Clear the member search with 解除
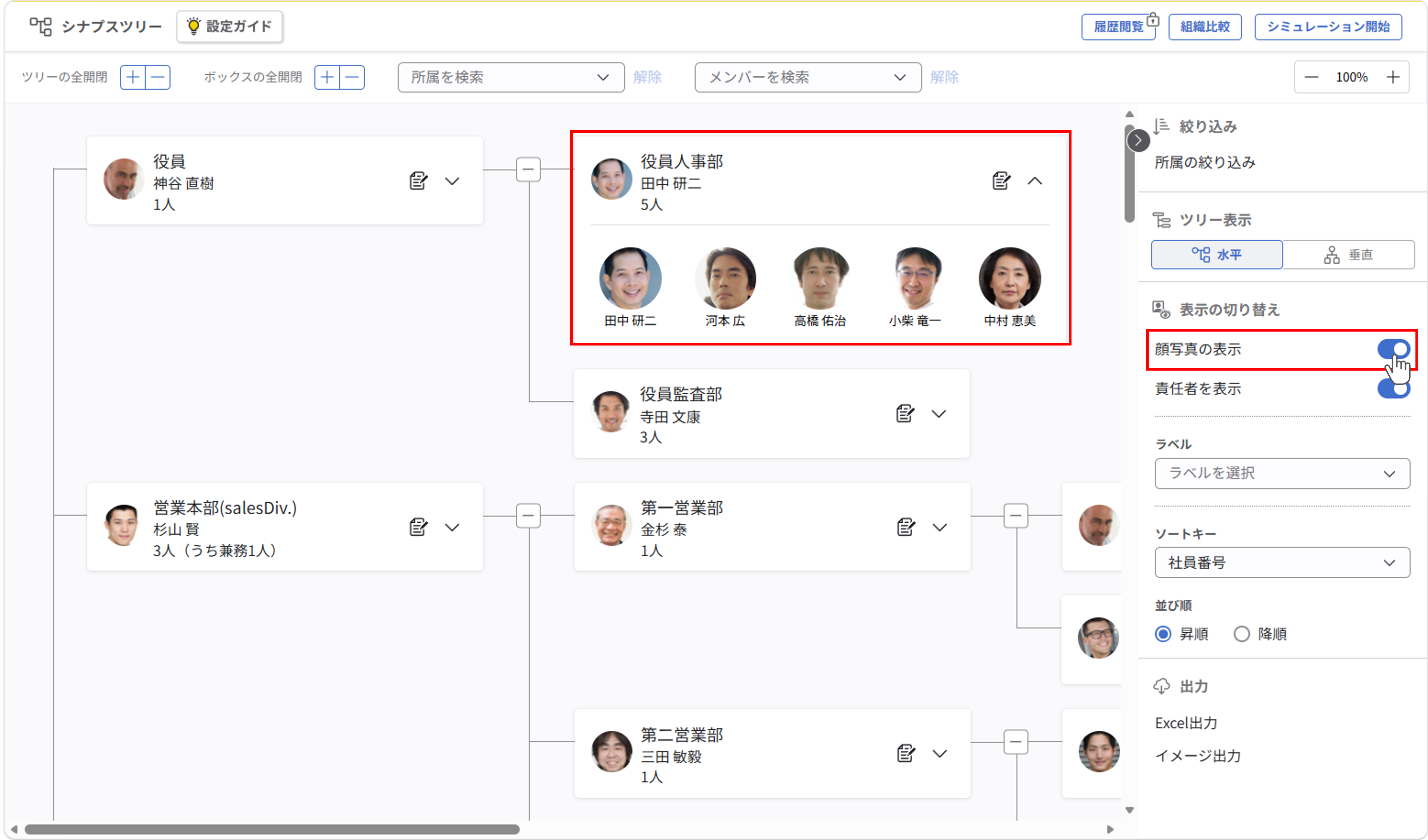1428x840 pixels. [944, 78]
